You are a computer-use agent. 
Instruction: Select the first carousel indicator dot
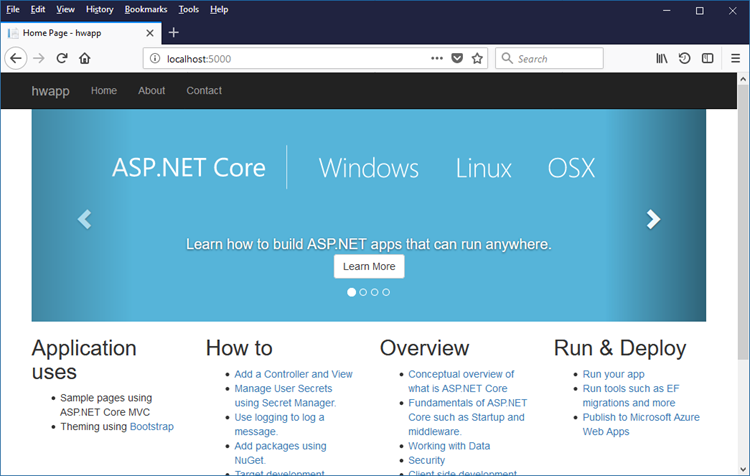[x=352, y=292]
